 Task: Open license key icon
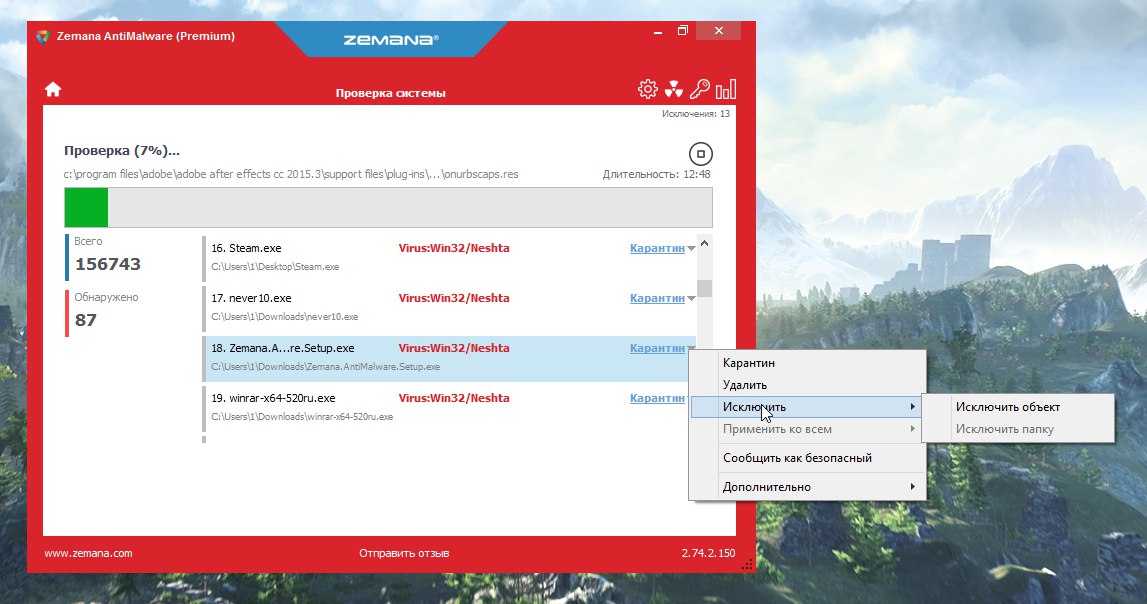point(699,89)
